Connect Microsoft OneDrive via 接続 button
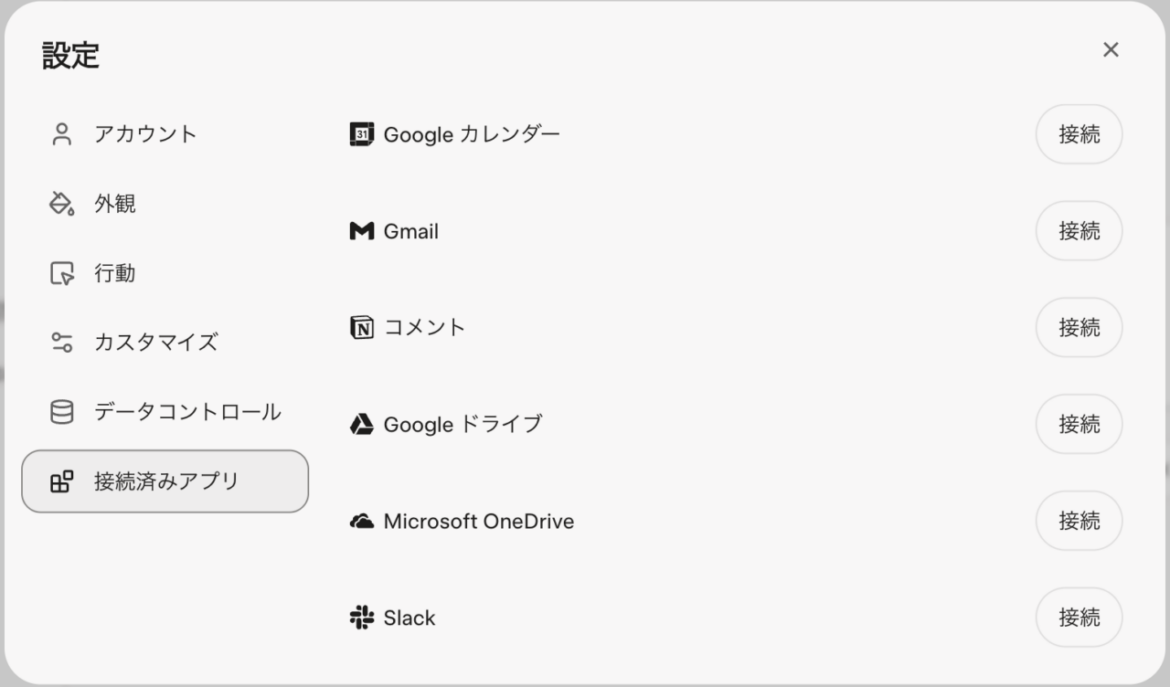 [x=1078, y=521]
